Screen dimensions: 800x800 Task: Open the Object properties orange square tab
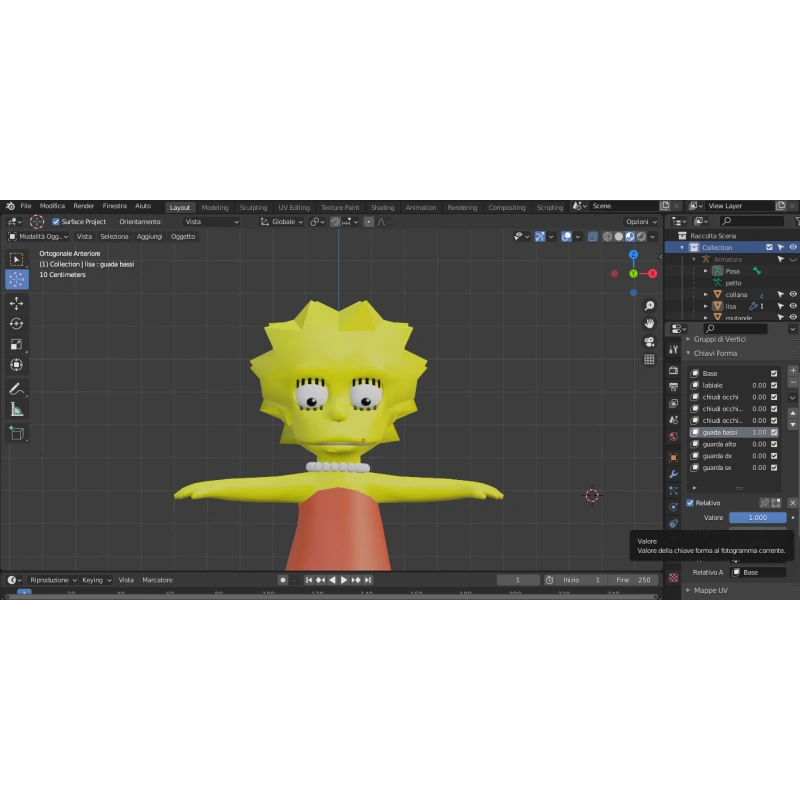click(x=673, y=457)
